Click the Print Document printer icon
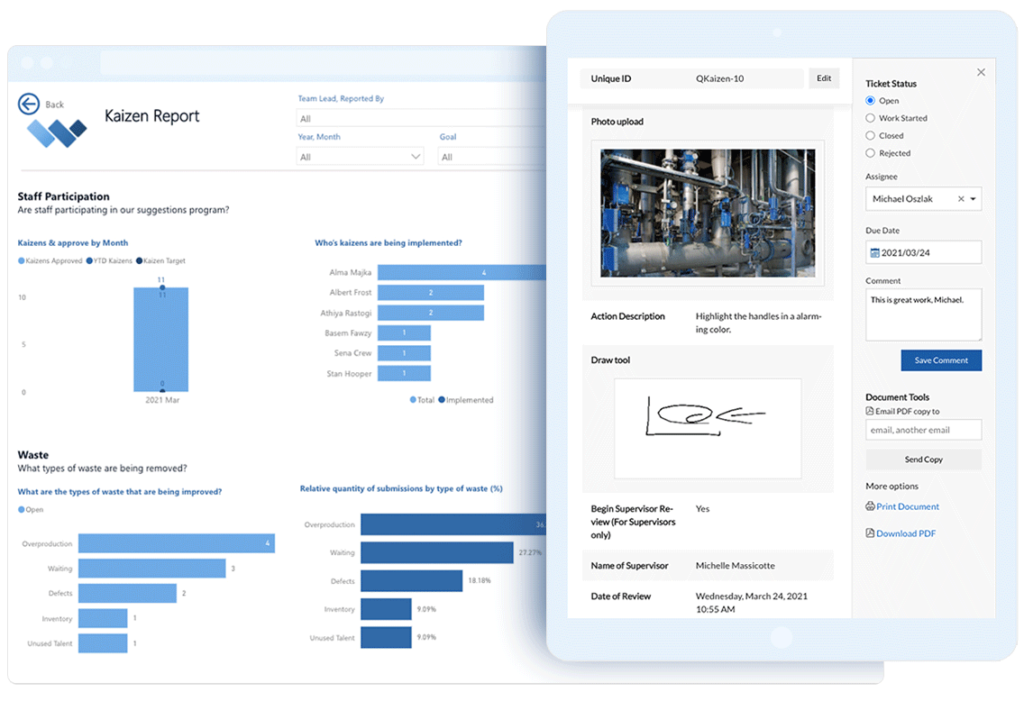The image size is (1024, 701). click(x=870, y=507)
